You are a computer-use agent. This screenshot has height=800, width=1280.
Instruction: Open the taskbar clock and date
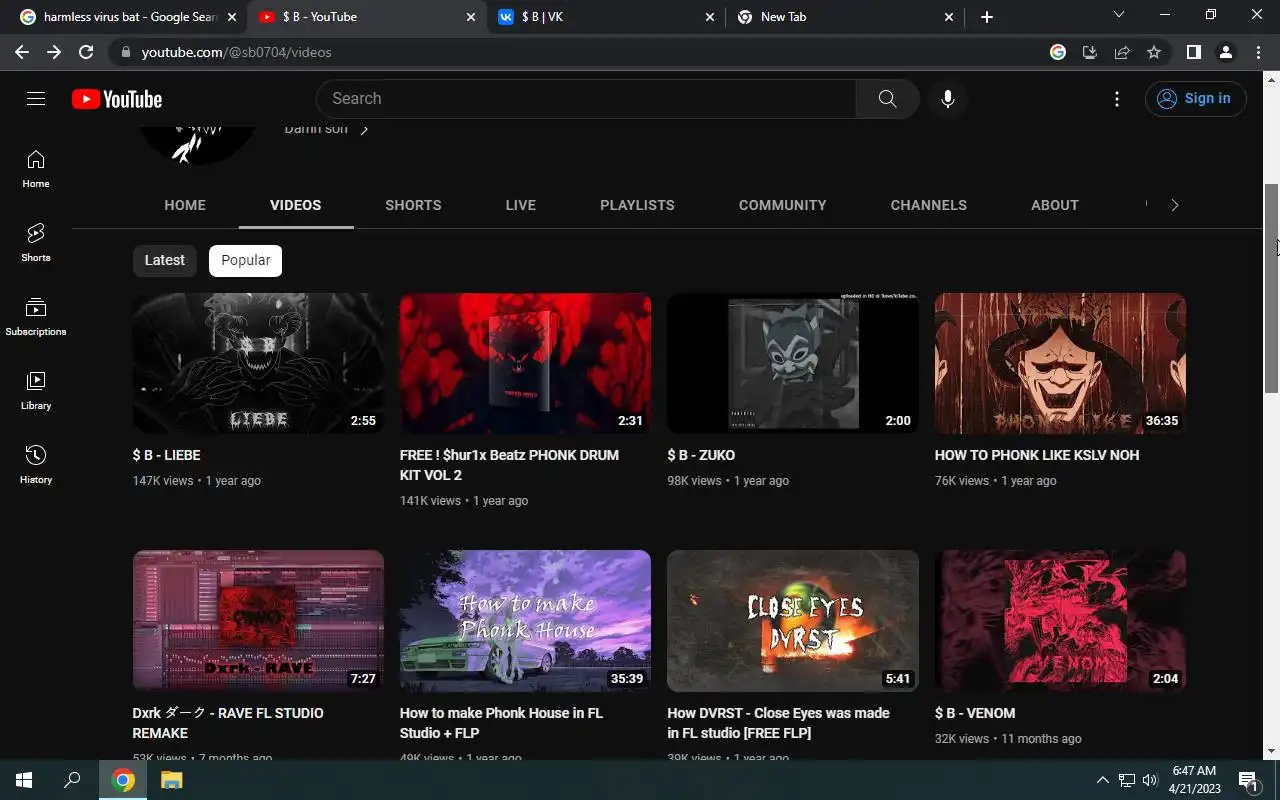click(x=1194, y=780)
